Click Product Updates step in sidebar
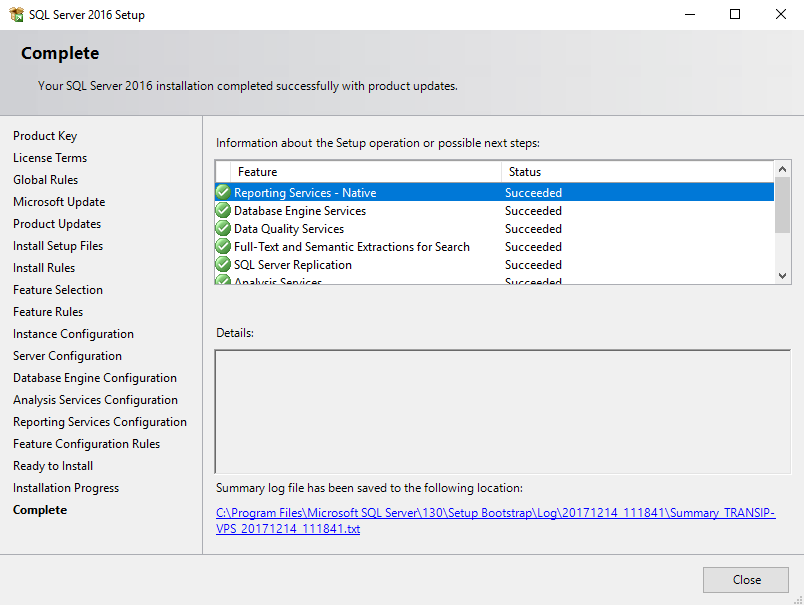Image resolution: width=804 pixels, height=605 pixels. tap(57, 224)
